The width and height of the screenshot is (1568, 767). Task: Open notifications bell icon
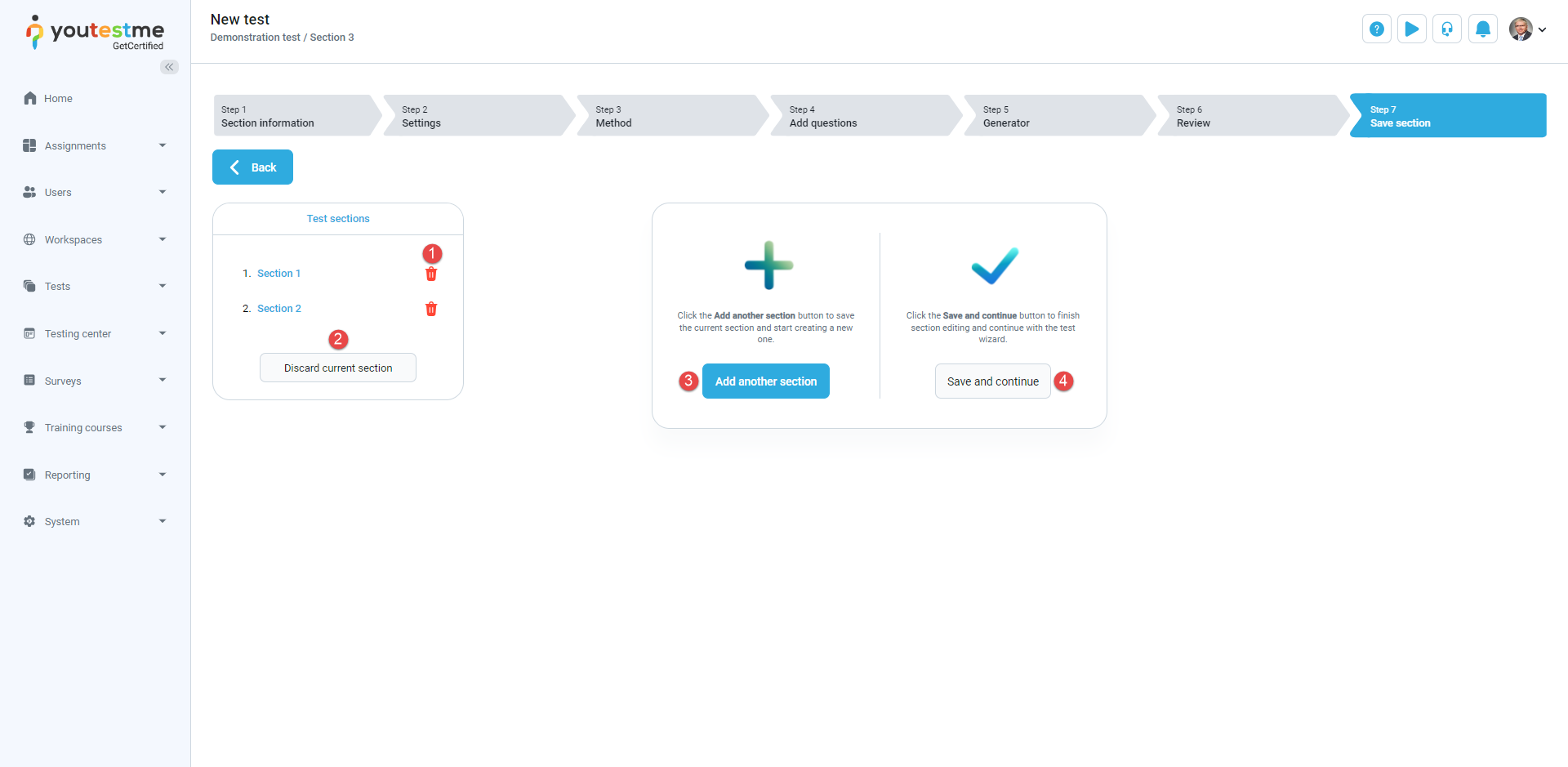point(1483,29)
